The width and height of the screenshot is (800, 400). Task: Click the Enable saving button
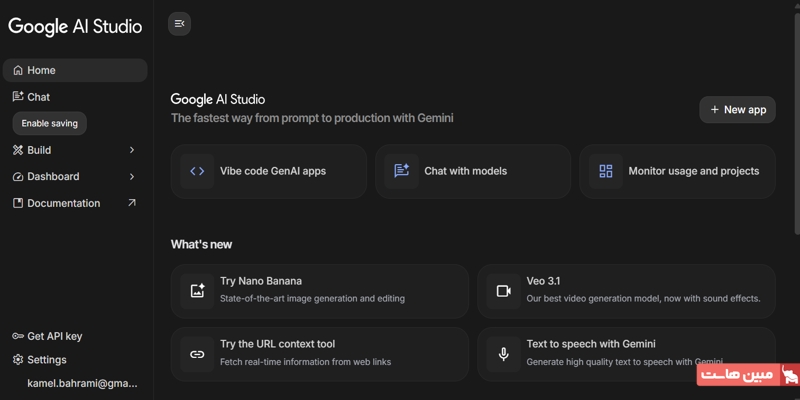(x=49, y=123)
